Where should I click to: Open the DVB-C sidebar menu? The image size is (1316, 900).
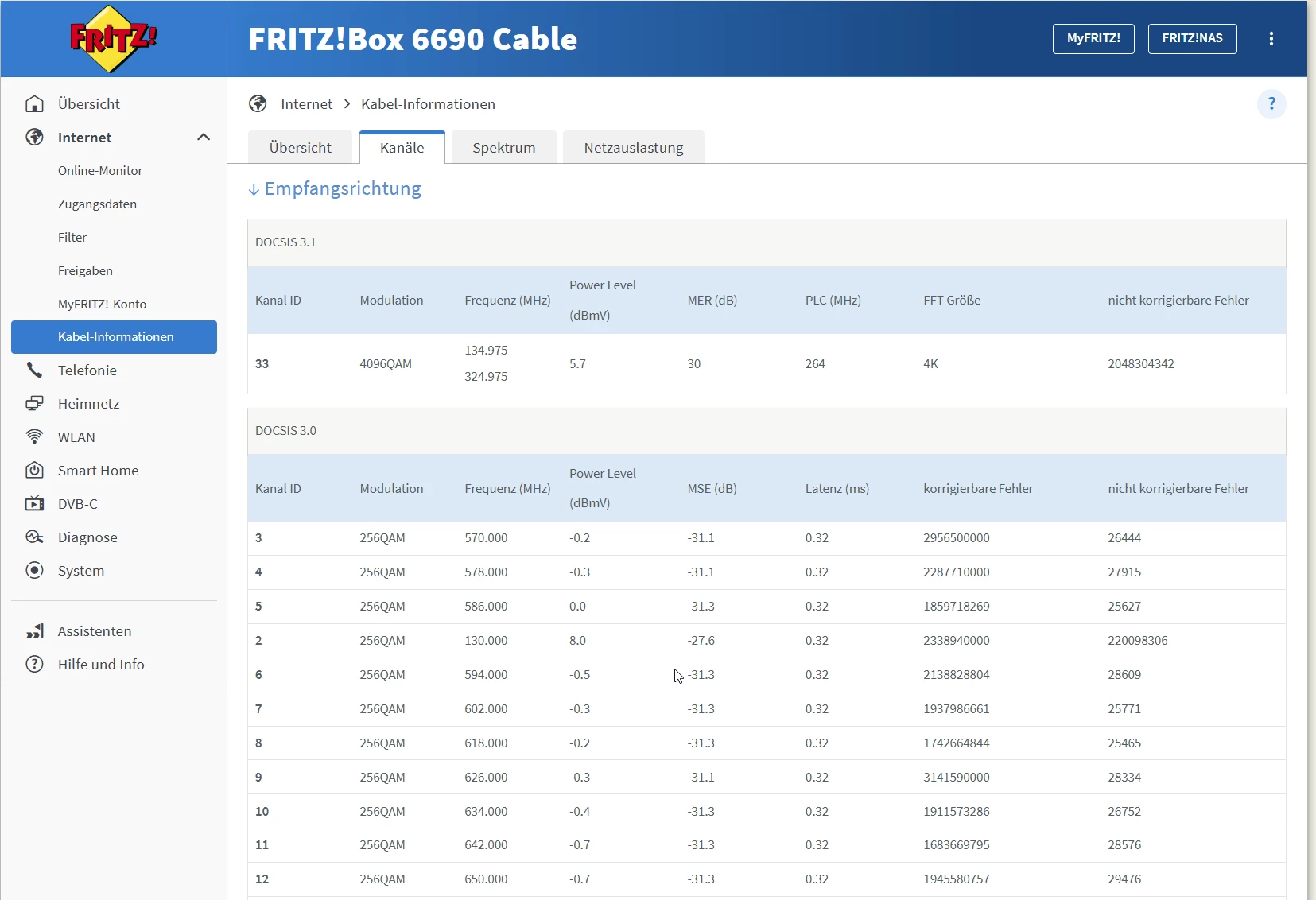point(78,504)
